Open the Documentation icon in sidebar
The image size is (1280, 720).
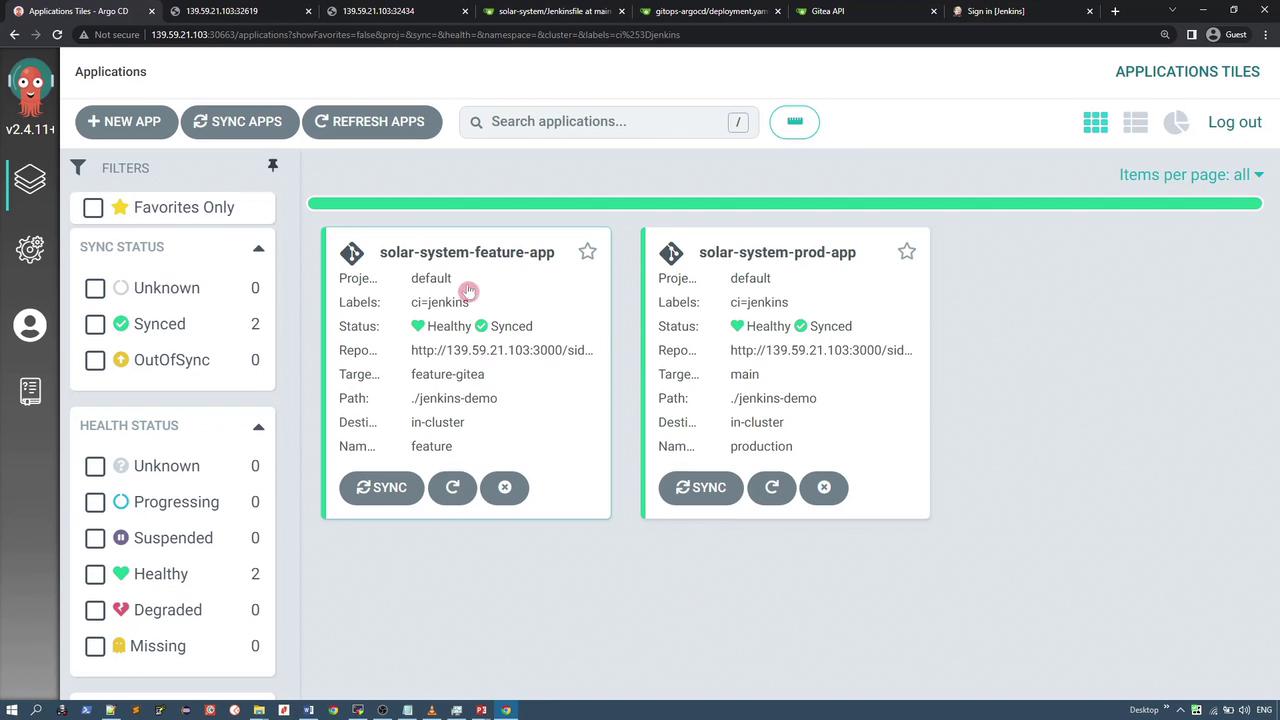30,391
